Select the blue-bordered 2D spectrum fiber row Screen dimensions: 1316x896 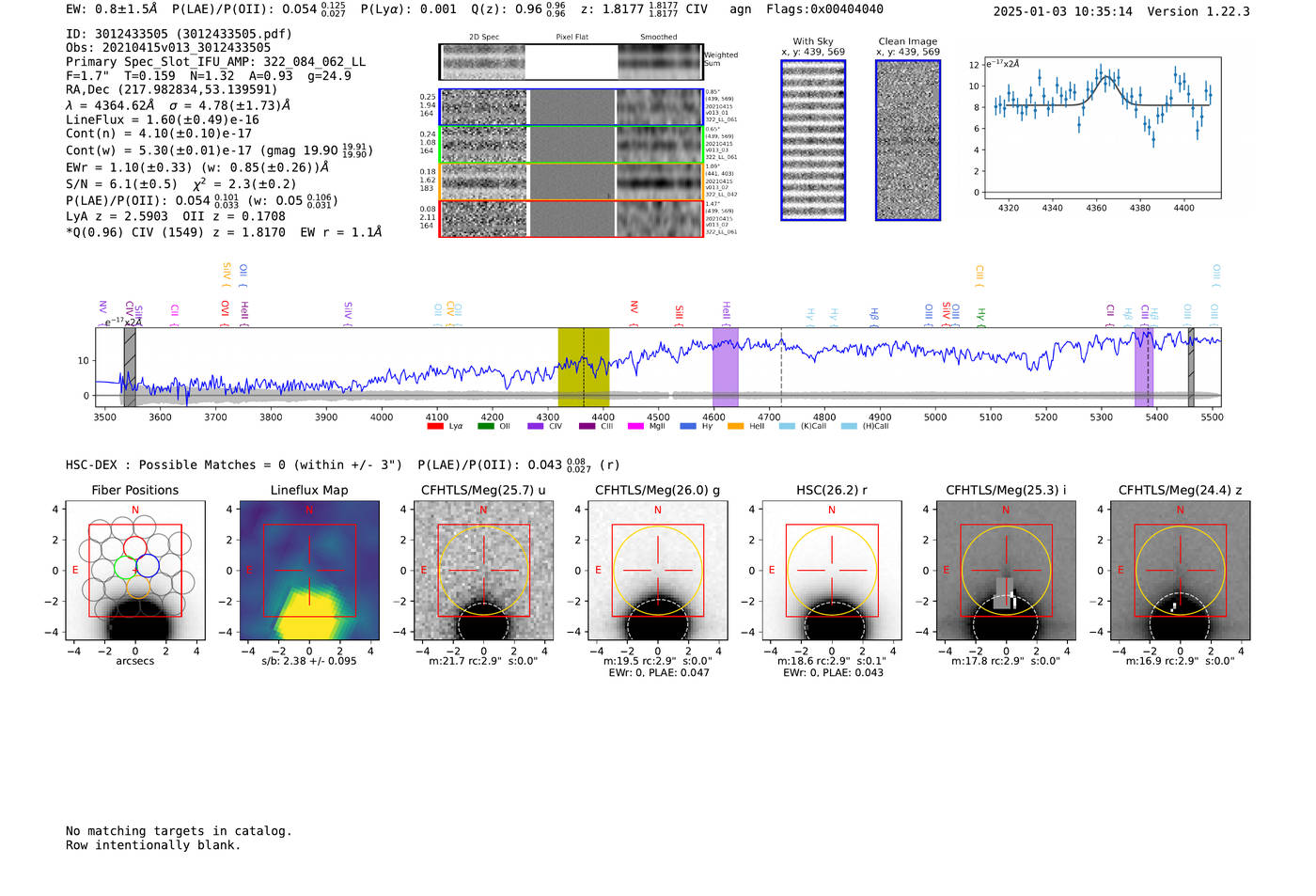coord(571,107)
